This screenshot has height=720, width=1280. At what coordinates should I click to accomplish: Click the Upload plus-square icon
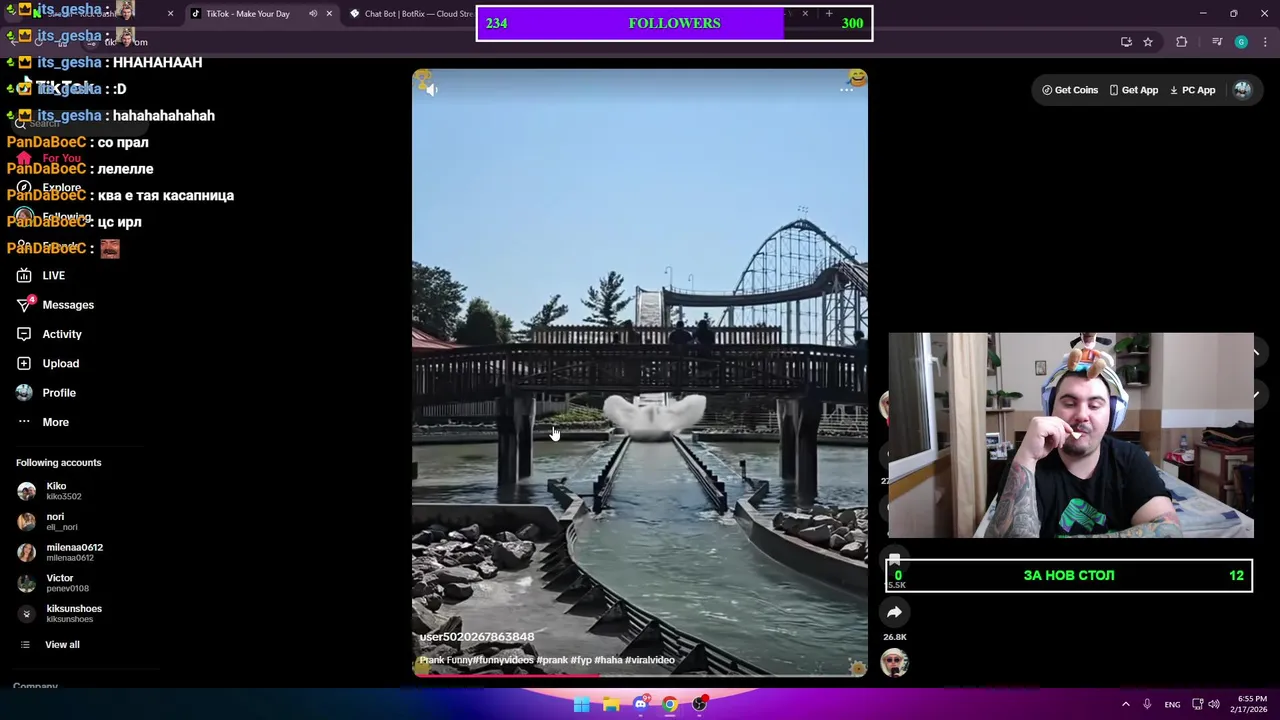(24, 363)
